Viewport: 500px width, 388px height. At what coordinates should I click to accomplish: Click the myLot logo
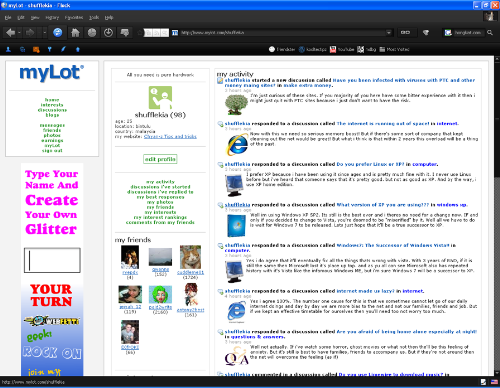[x=52, y=73]
